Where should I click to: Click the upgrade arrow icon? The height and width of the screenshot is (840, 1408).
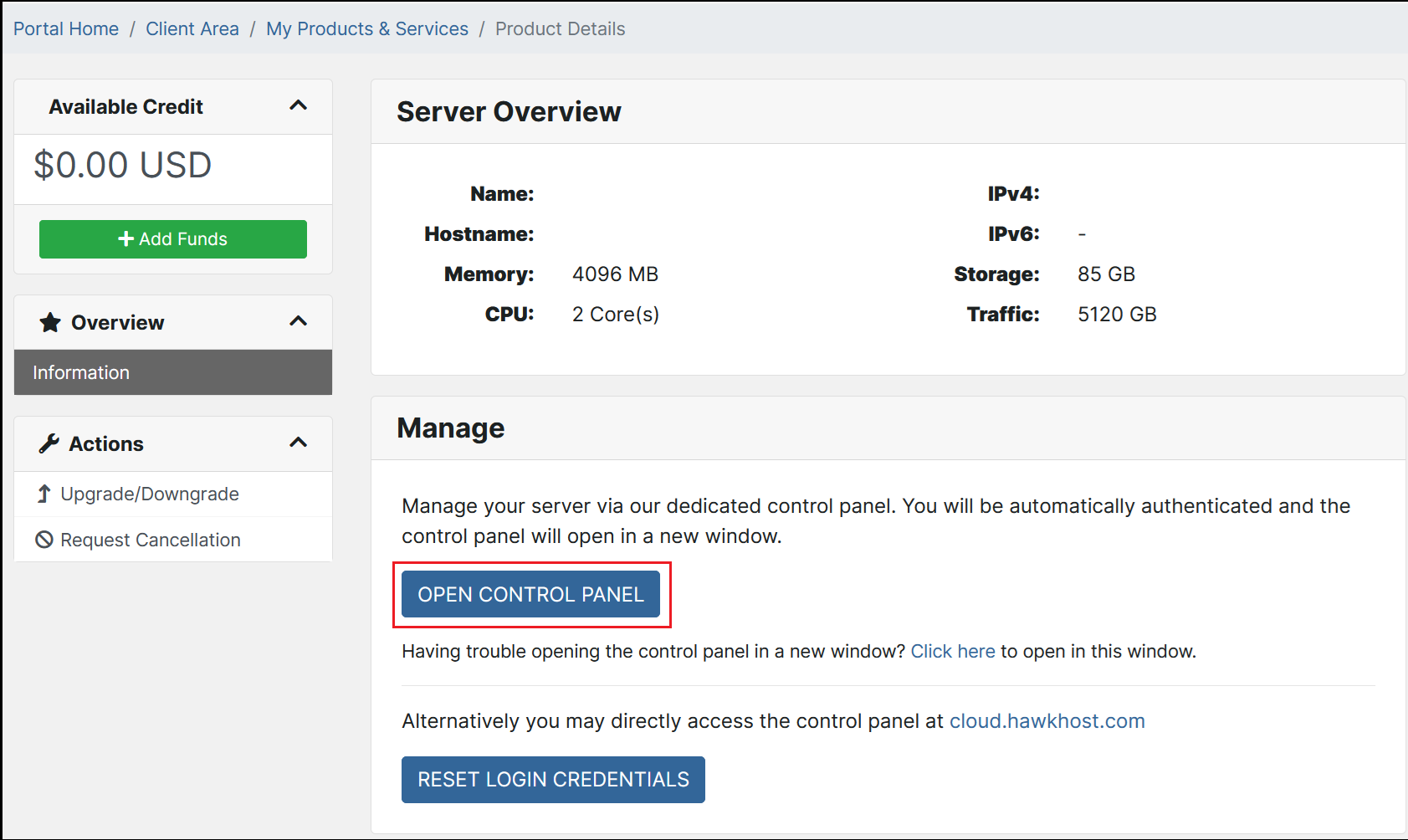pyautogui.click(x=44, y=494)
